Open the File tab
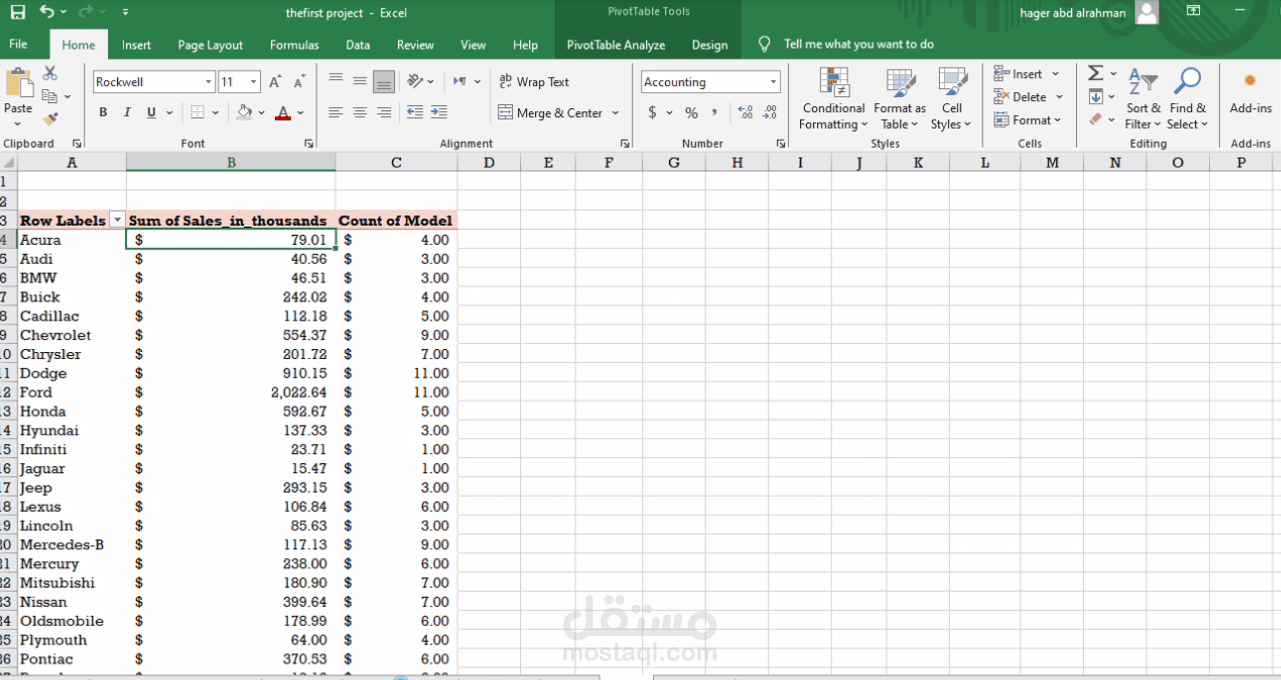 coord(18,44)
